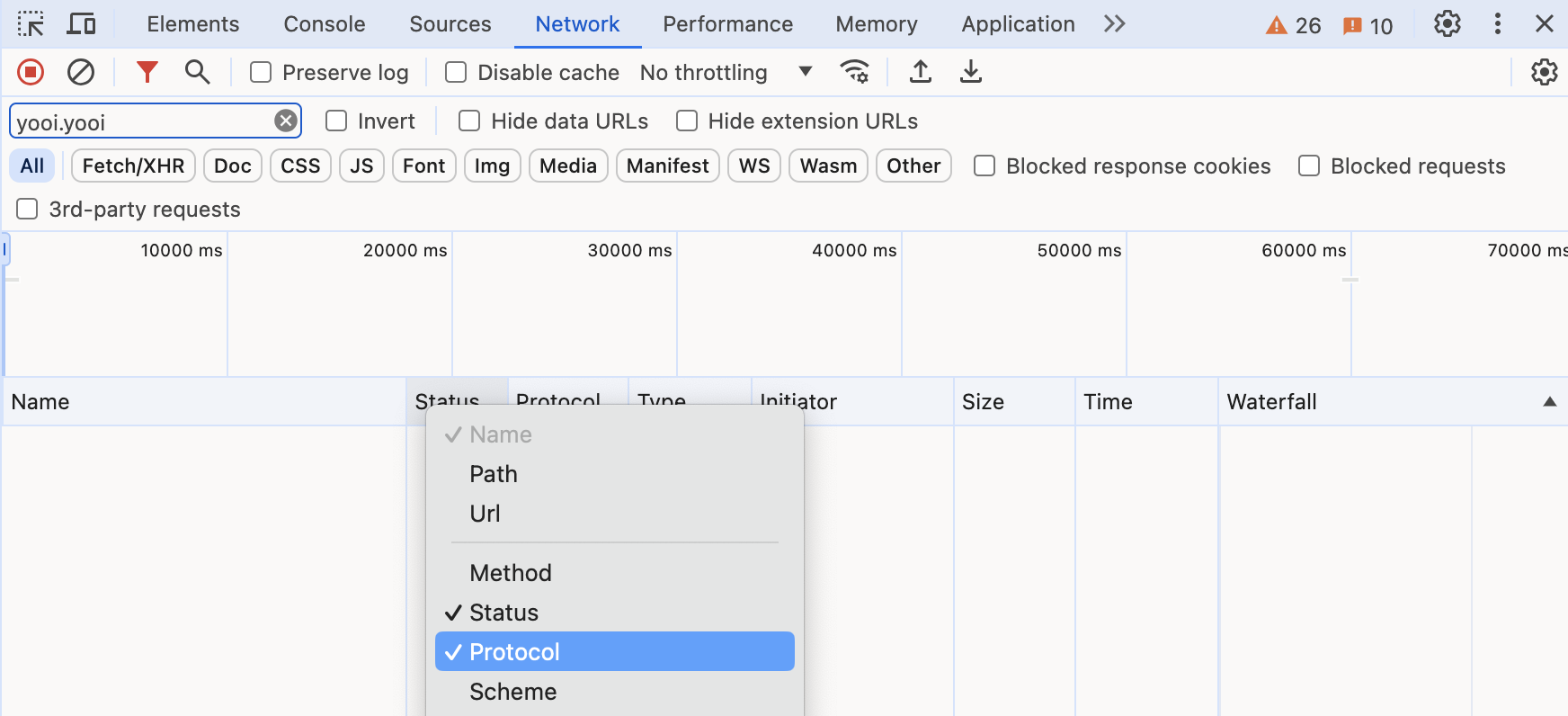1568x716 pixels.
Task: Clear the network log
Action: click(81, 72)
